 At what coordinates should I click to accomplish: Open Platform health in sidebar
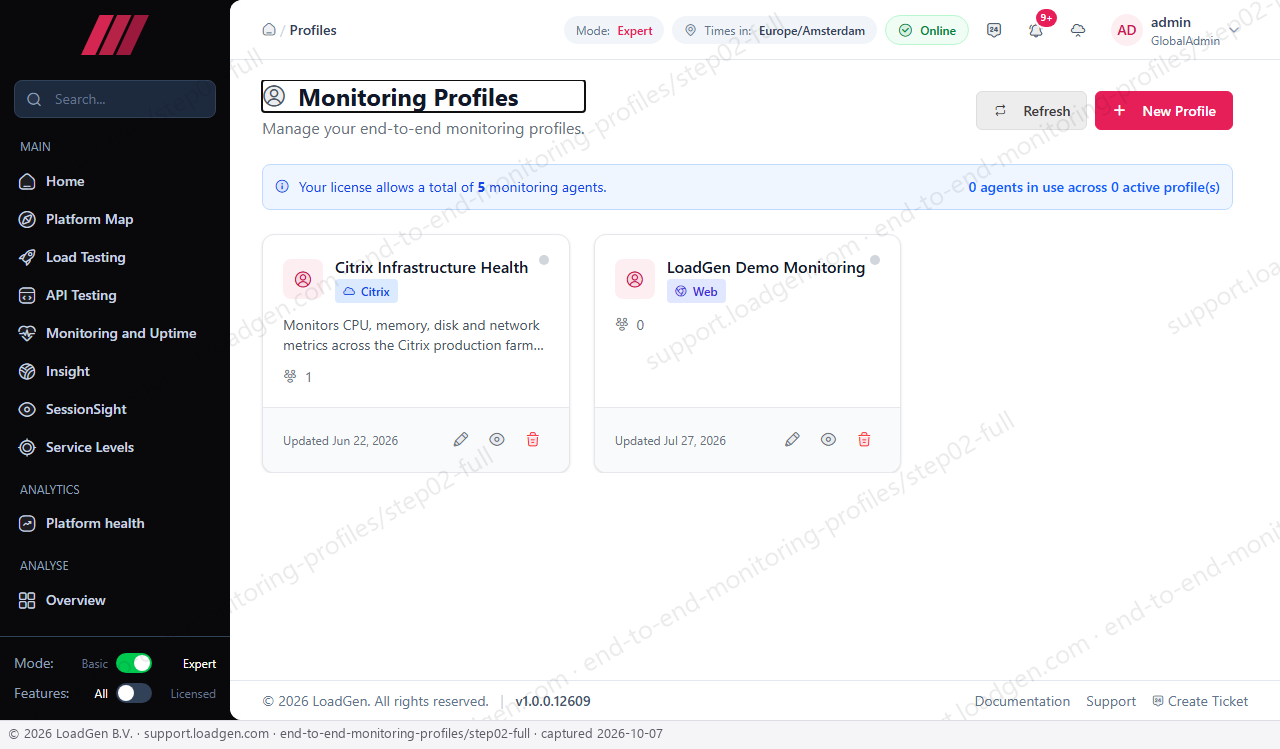(x=115, y=523)
